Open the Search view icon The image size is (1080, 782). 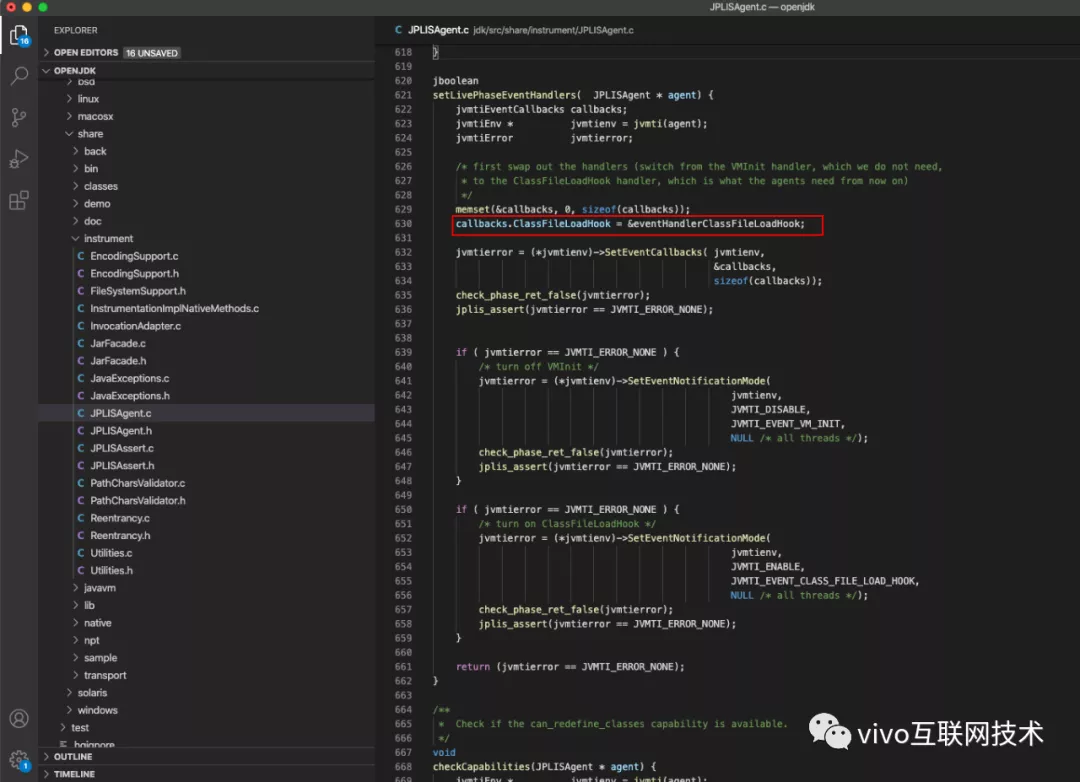(19, 76)
